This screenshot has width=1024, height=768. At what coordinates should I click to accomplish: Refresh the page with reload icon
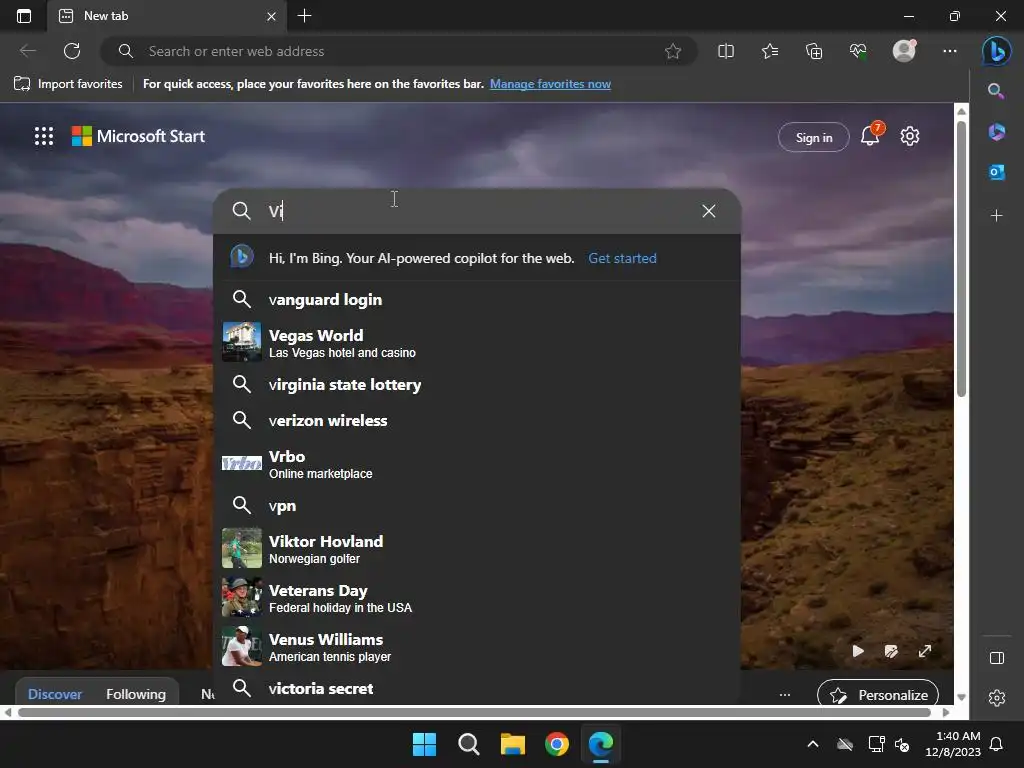click(x=72, y=51)
